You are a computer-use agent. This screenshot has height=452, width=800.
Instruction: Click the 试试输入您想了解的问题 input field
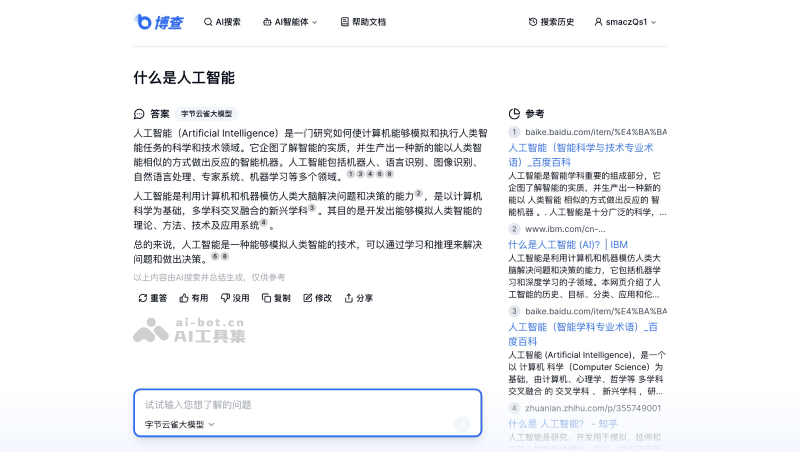(x=300, y=405)
